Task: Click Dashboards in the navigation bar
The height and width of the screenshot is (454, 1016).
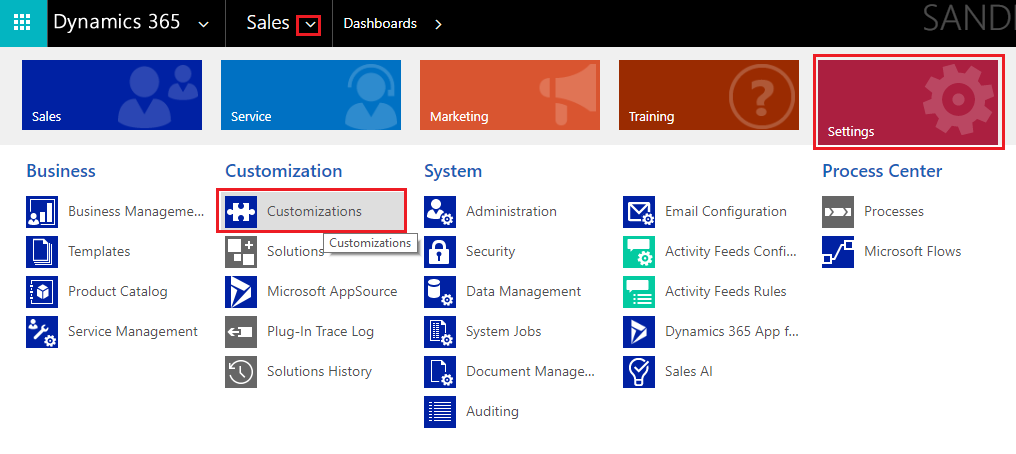Action: point(380,24)
